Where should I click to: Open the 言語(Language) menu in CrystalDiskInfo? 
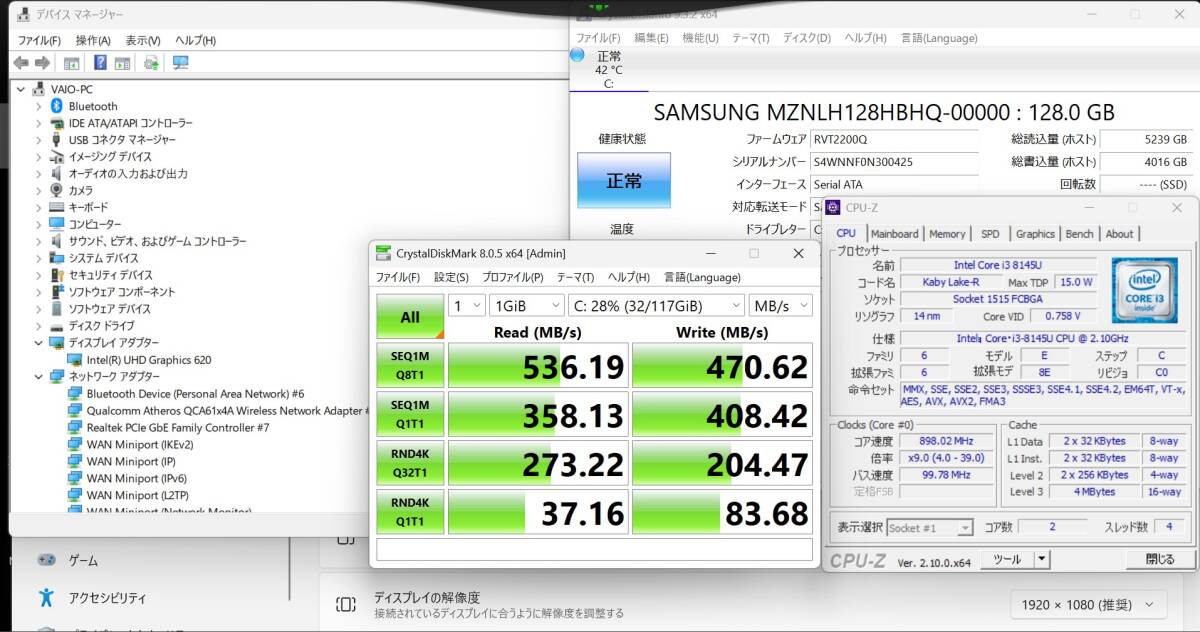939,38
